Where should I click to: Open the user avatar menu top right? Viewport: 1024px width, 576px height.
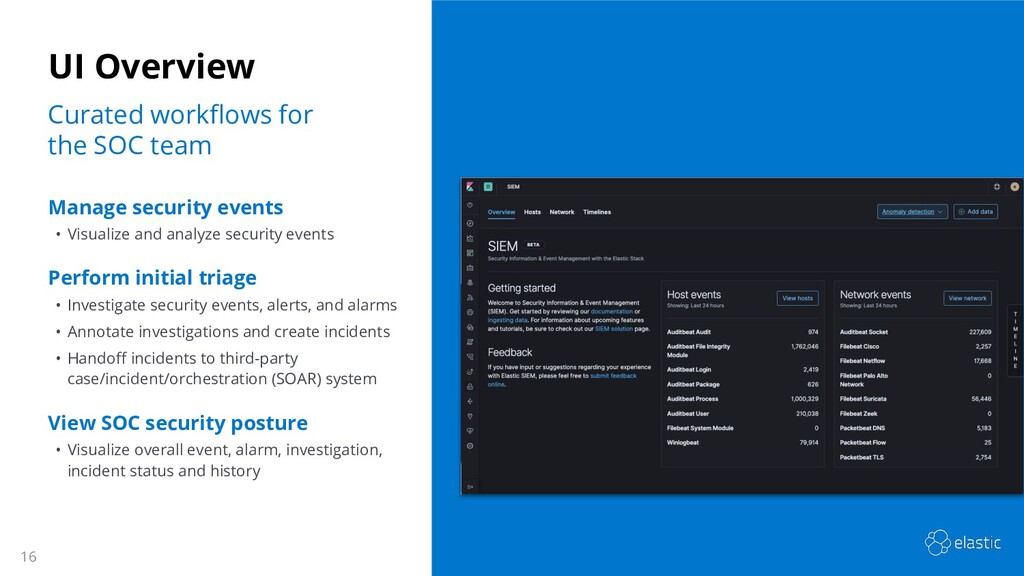tap(1014, 187)
